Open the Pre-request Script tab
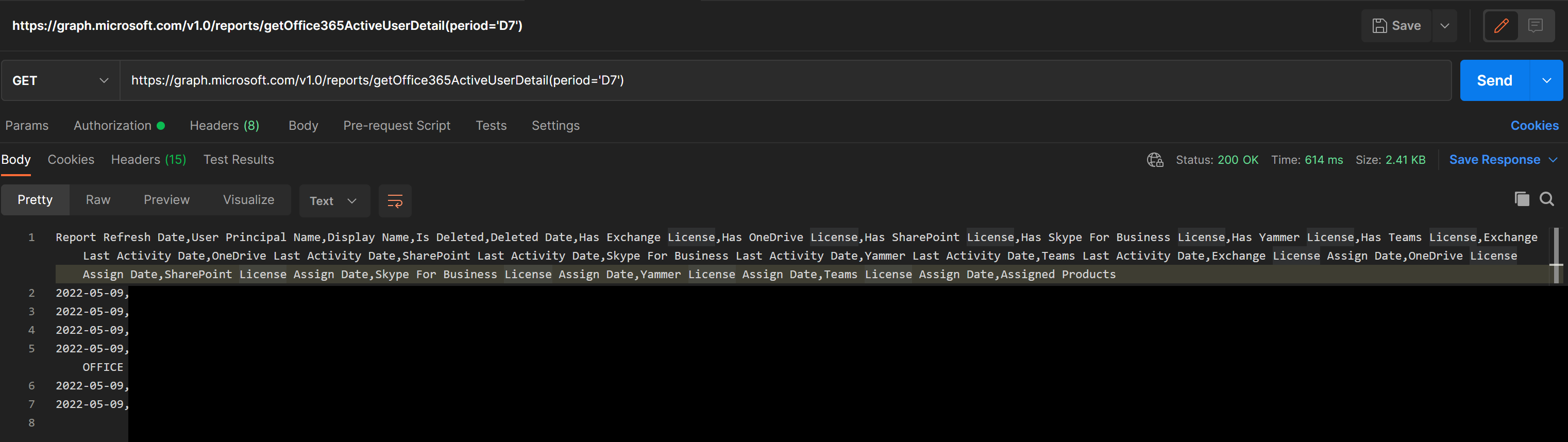Viewport: 1568px width, 442px height. 397,125
